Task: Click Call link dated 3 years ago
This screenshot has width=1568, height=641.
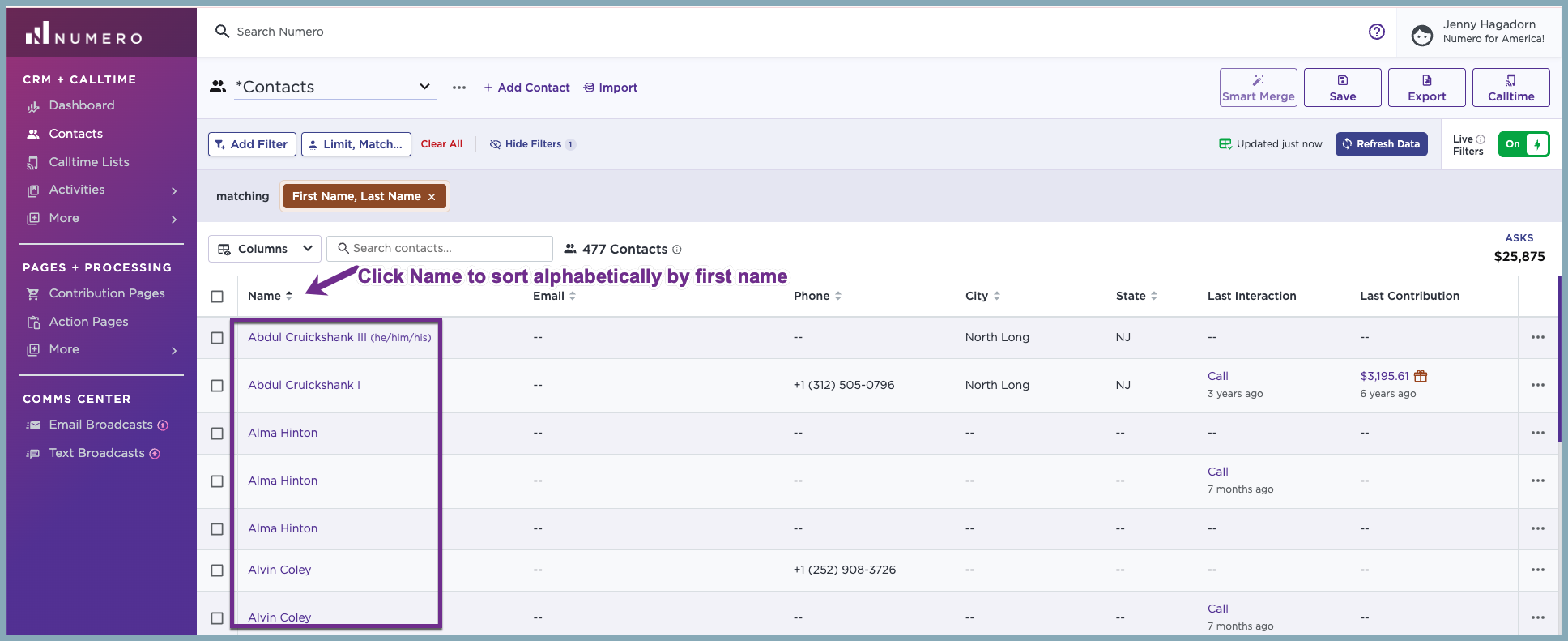Action: coord(1218,376)
